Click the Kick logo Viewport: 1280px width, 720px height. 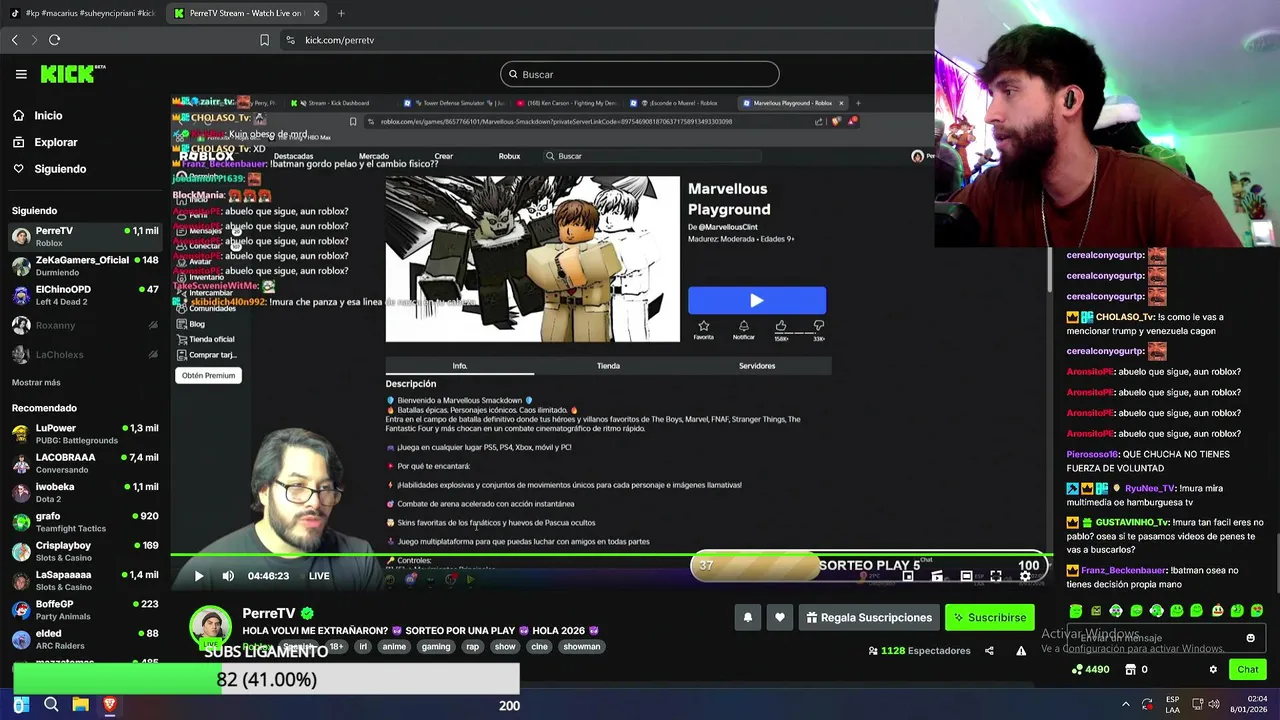point(73,74)
